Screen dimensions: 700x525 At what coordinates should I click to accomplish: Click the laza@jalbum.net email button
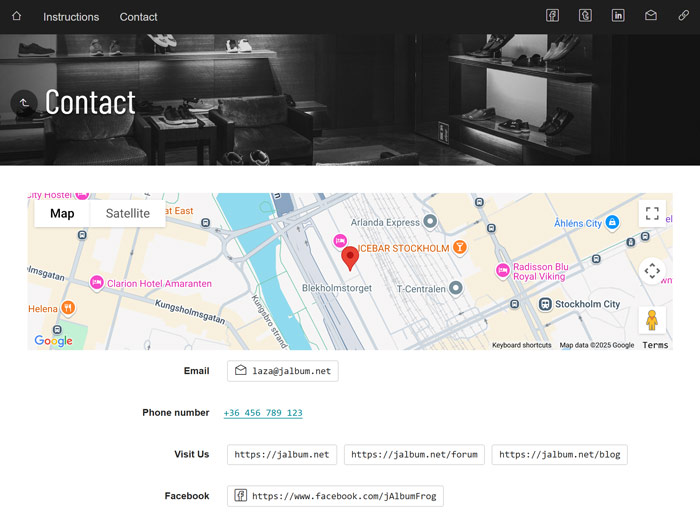[283, 371]
